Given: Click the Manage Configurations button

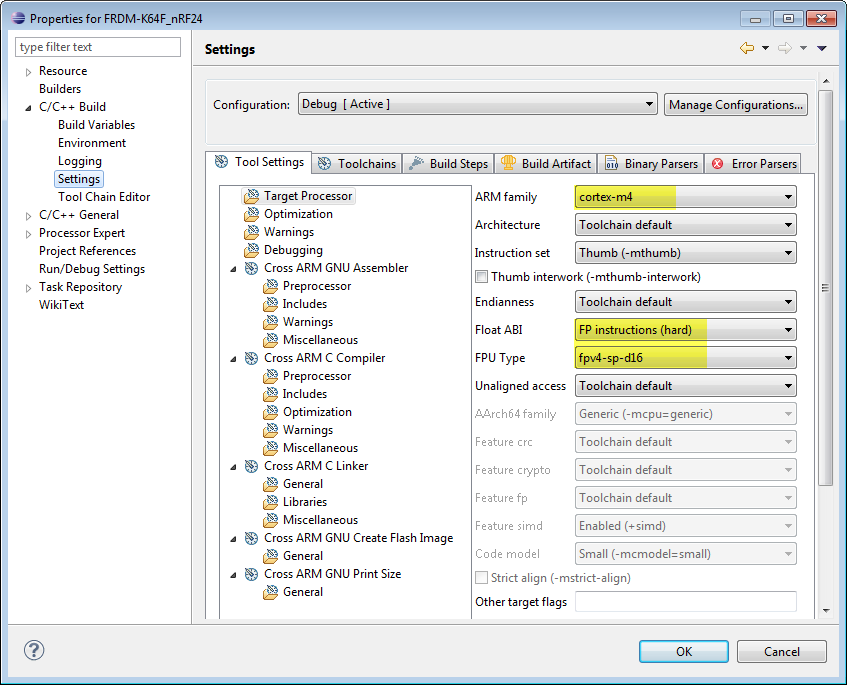Looking at the screenshot, I should [x=736, y=104].
